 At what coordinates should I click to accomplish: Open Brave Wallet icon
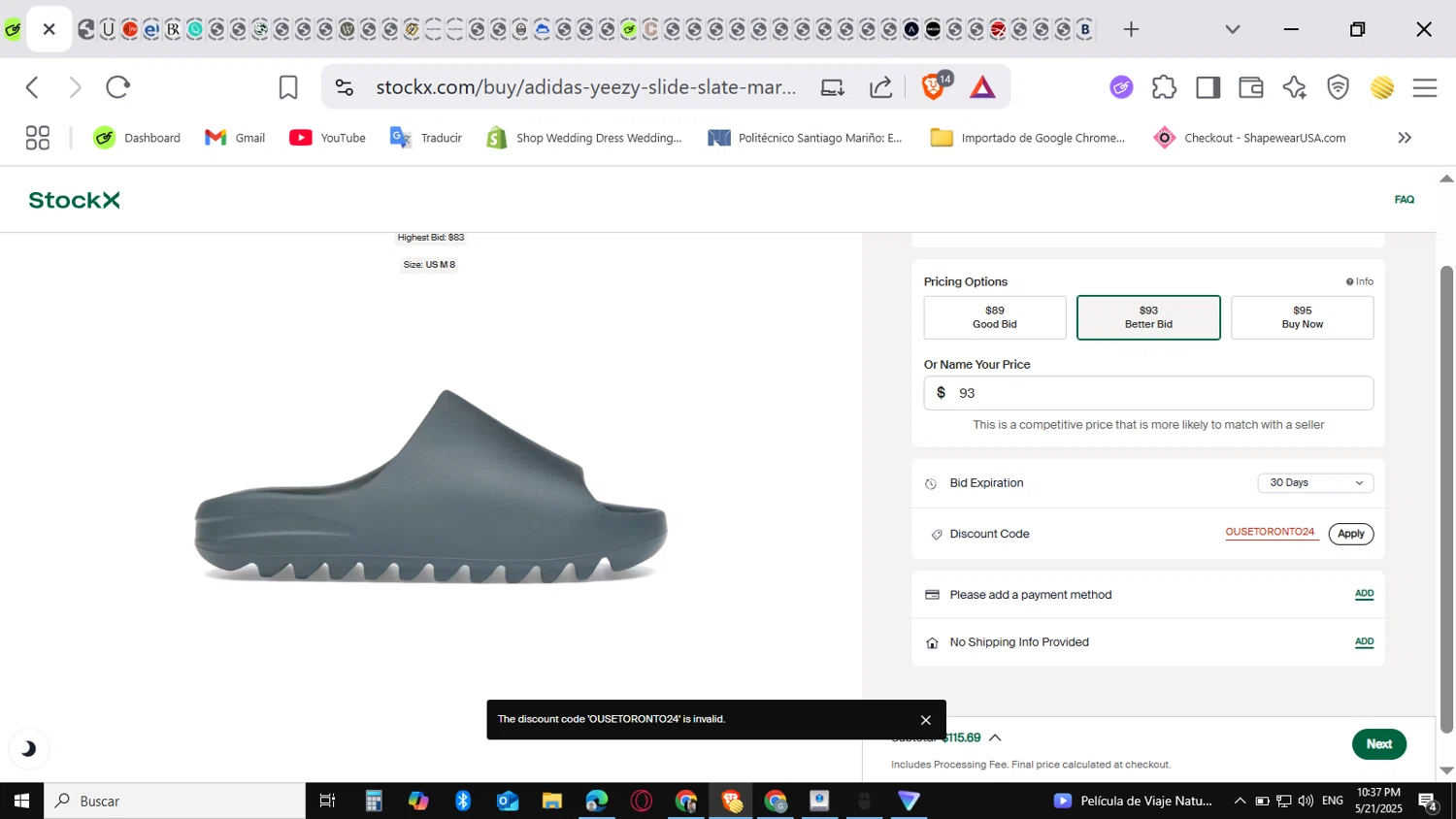1251,87
